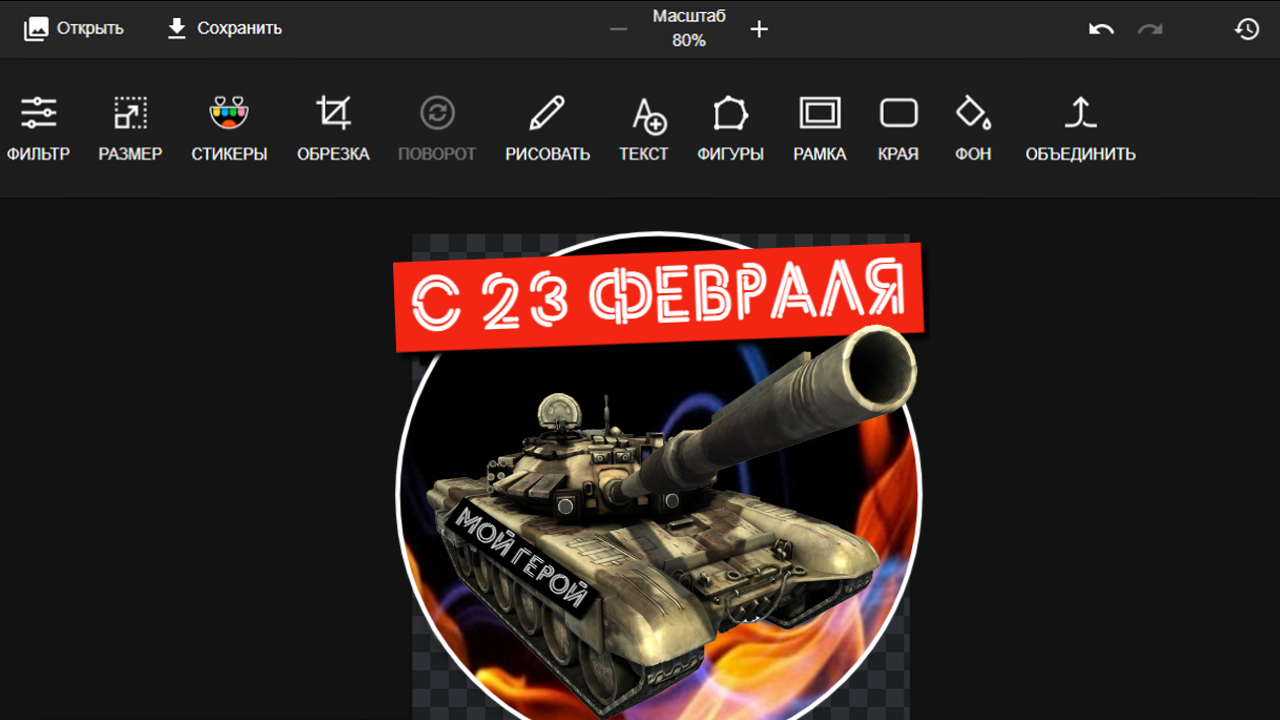Zoom out using the minus control

pos(618,29)
